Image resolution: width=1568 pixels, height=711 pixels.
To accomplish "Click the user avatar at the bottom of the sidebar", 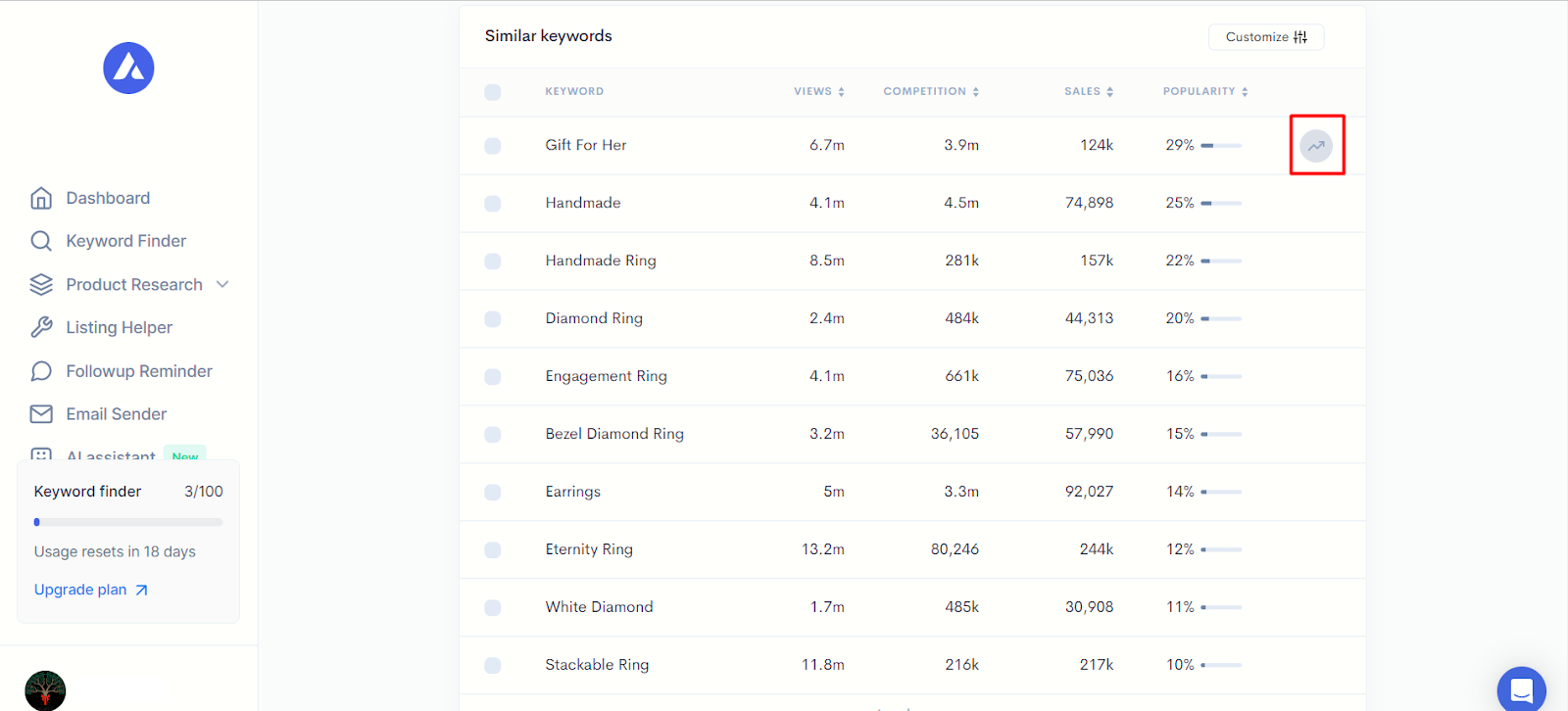I will pyautogui.click(x=45, y=690).
